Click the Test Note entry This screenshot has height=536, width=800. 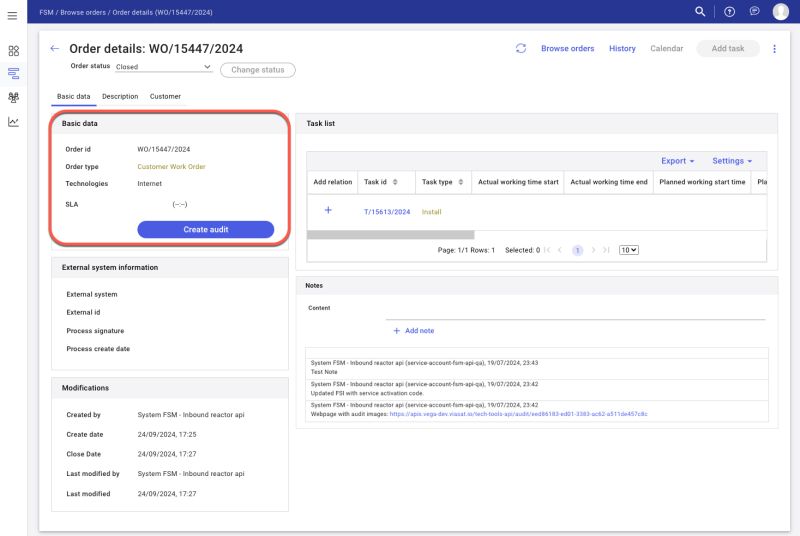(324, 372)
